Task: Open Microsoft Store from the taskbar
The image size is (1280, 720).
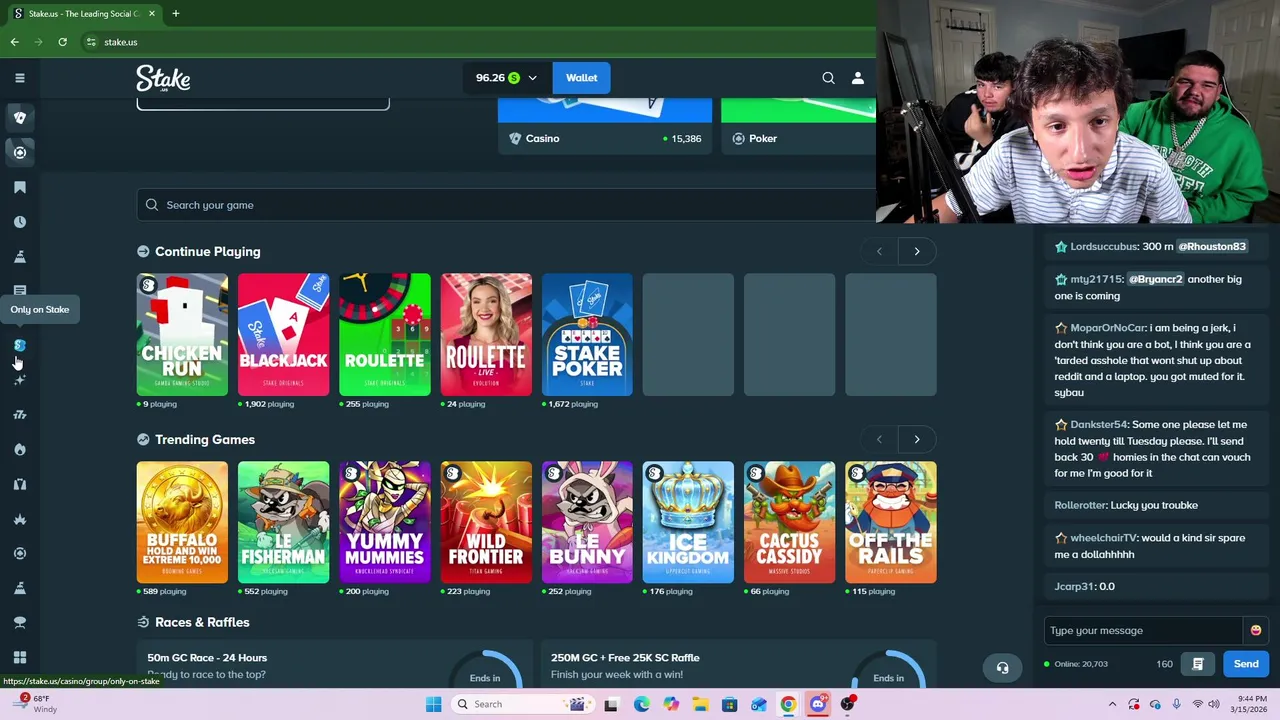Action: 729,704
